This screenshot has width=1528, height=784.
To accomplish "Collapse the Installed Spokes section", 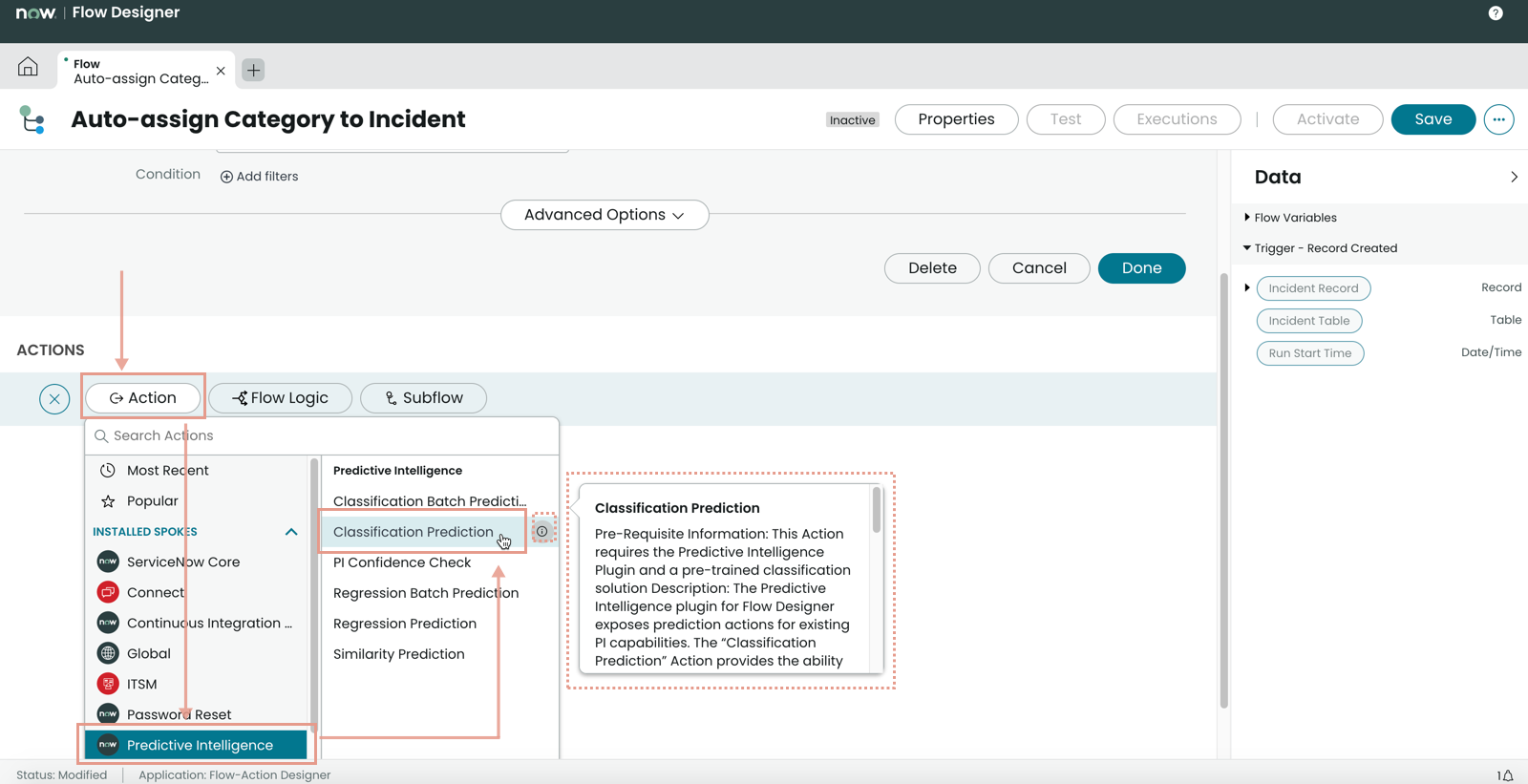I will [x=291, y=532].
